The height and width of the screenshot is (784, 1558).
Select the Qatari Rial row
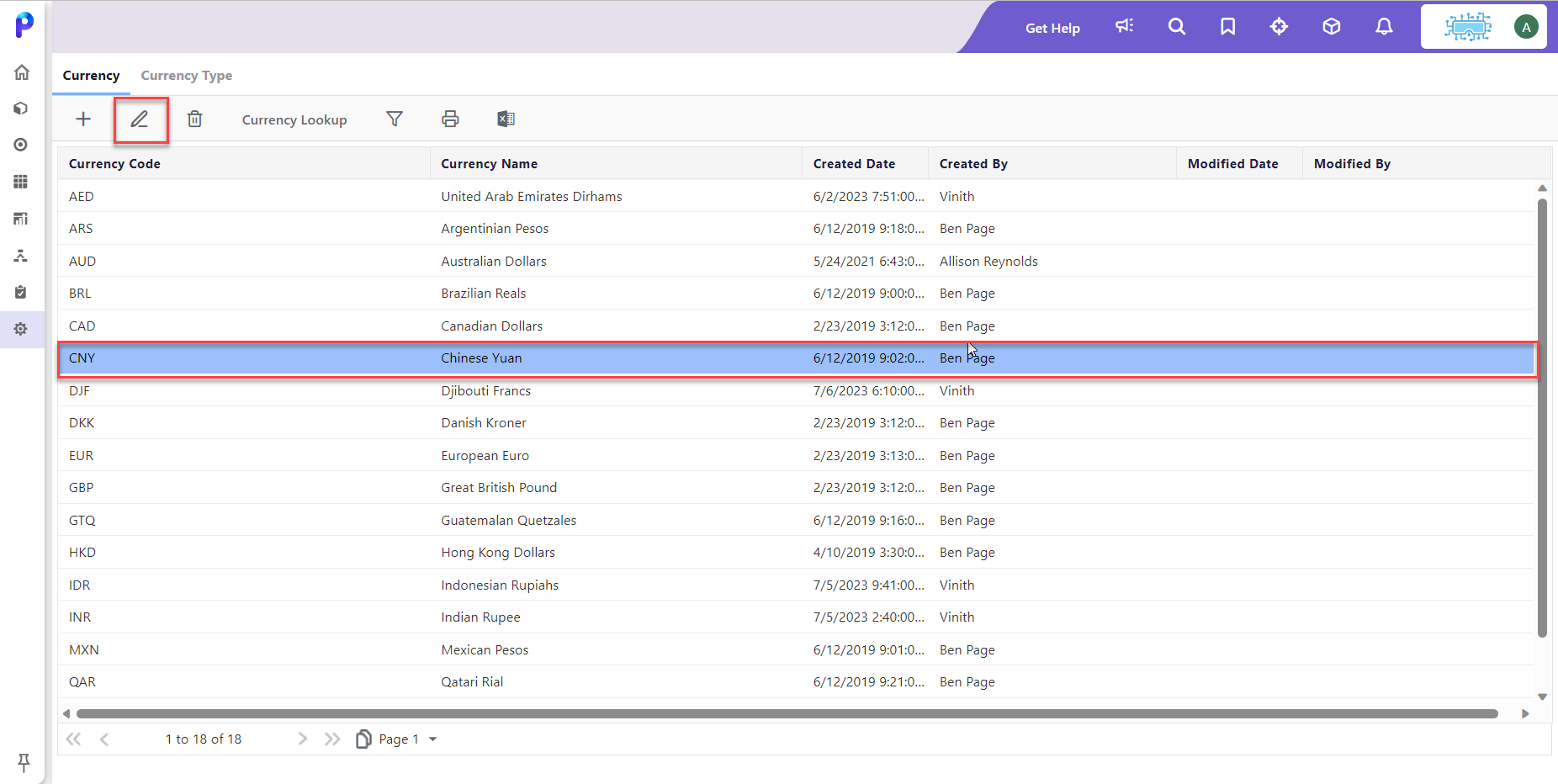pyautogui.click(x=797, y=682)
